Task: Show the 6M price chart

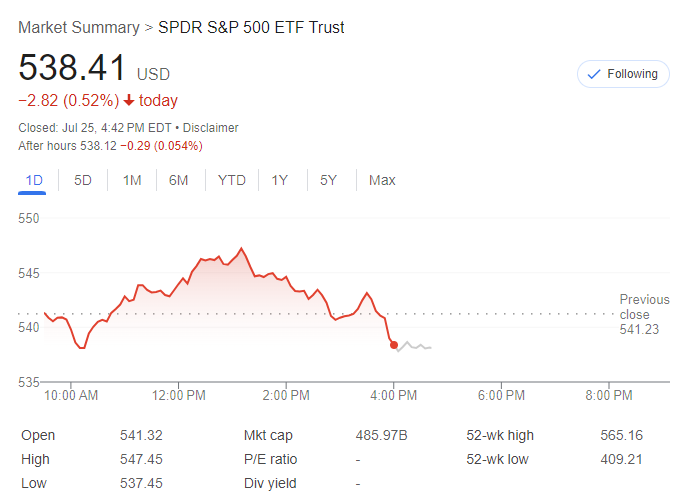Action: pyautogui.click(x=179, y=180)
